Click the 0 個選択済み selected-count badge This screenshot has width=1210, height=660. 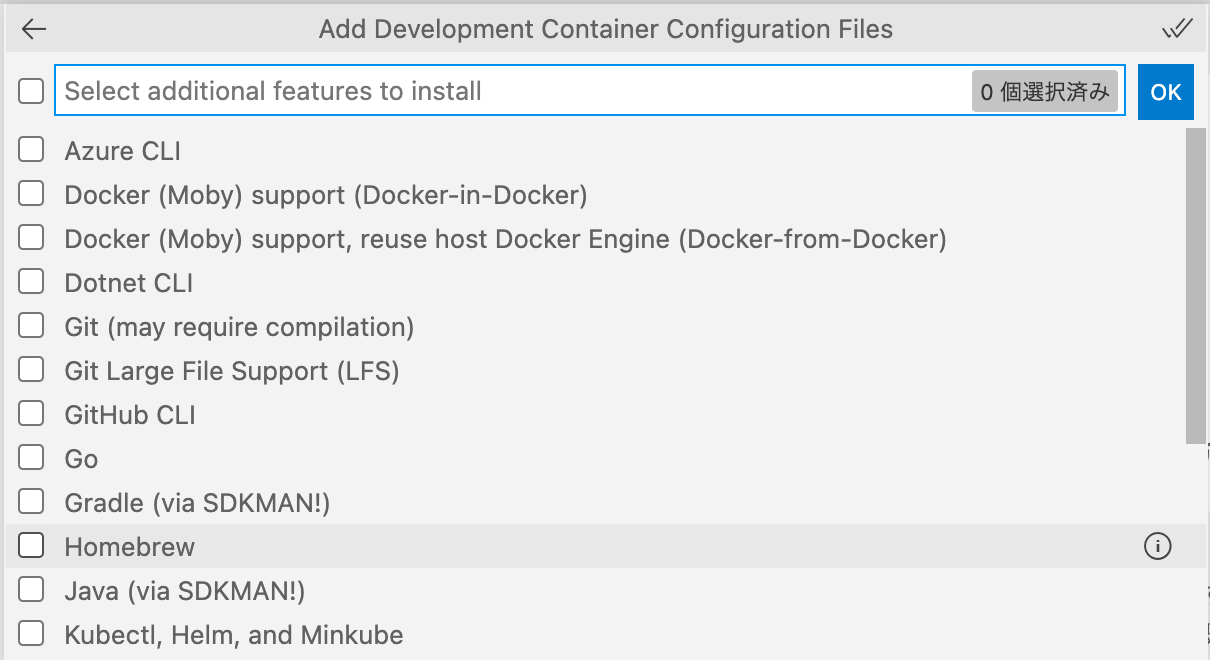[1044, 92]
